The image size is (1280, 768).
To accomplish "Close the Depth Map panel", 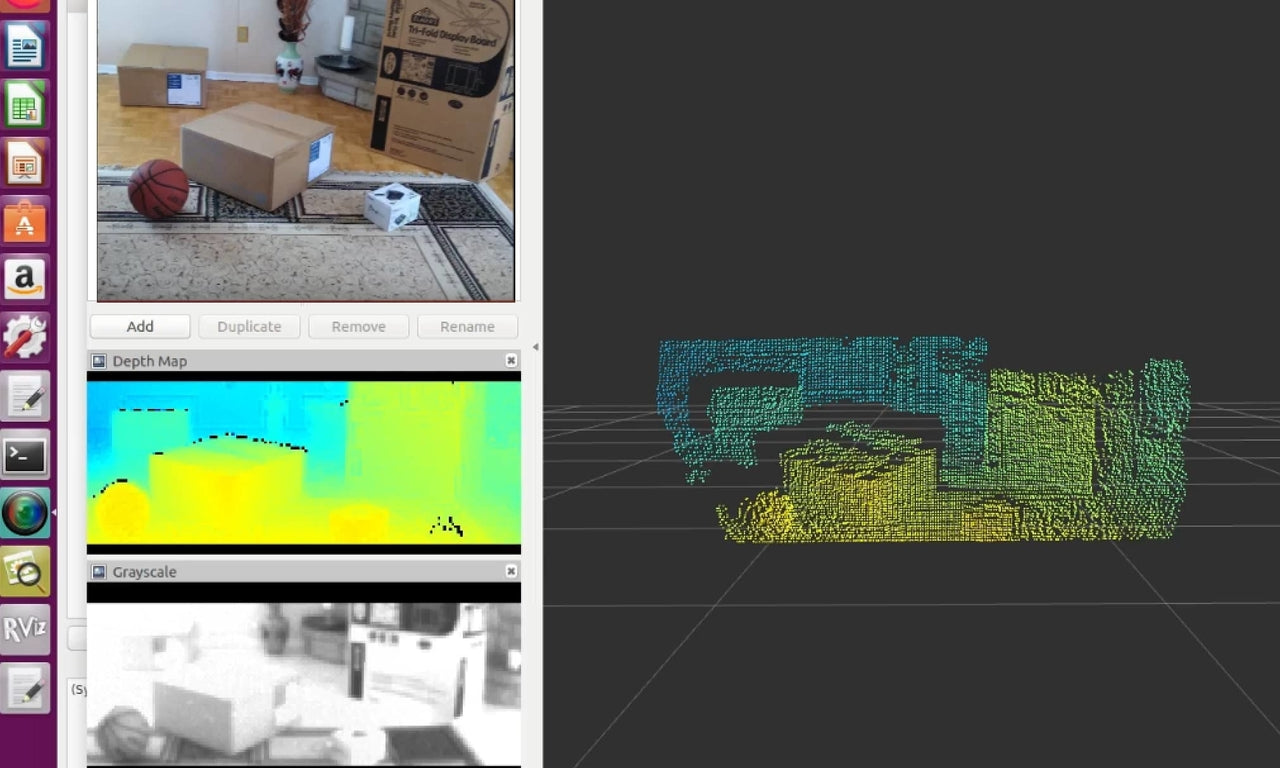I will (511, 361).
